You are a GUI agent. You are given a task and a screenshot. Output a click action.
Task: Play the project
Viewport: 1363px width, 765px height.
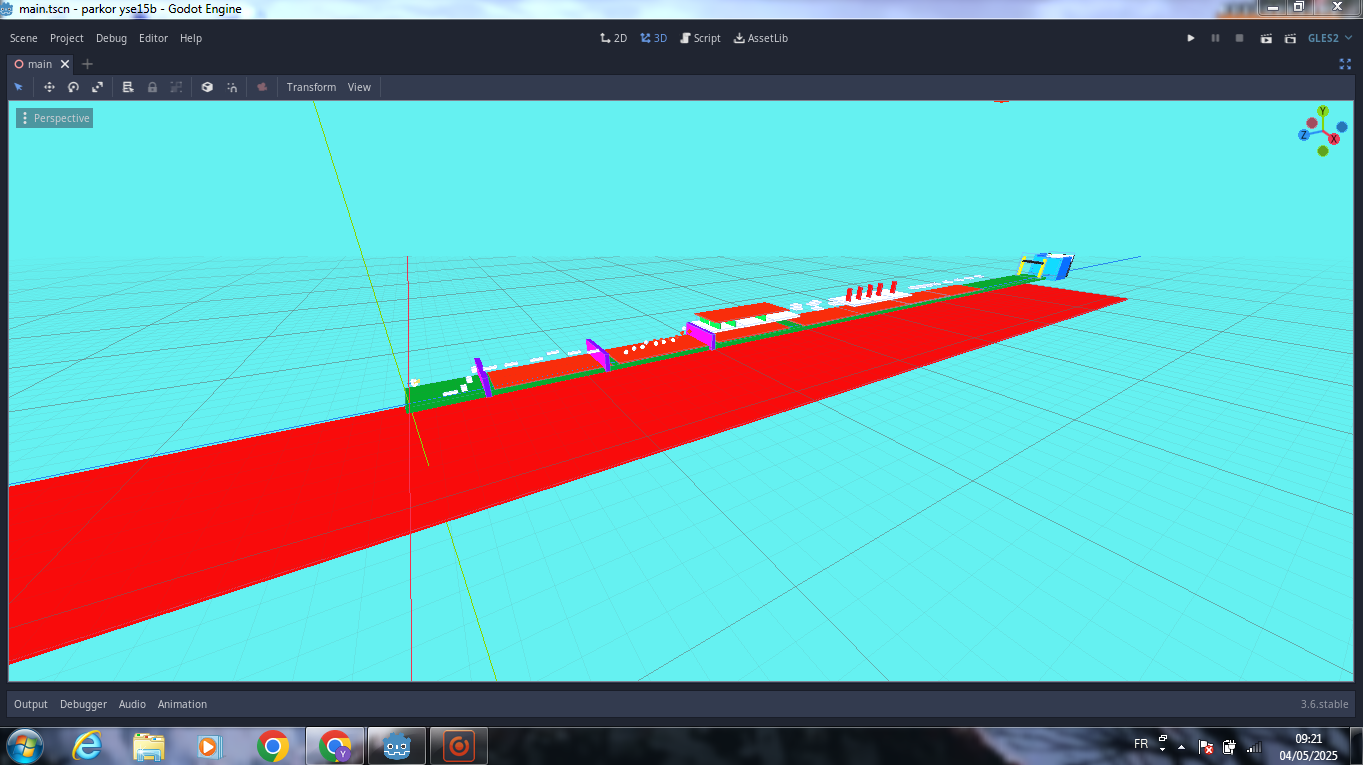pyautogui.click(x=1191, y=38)
